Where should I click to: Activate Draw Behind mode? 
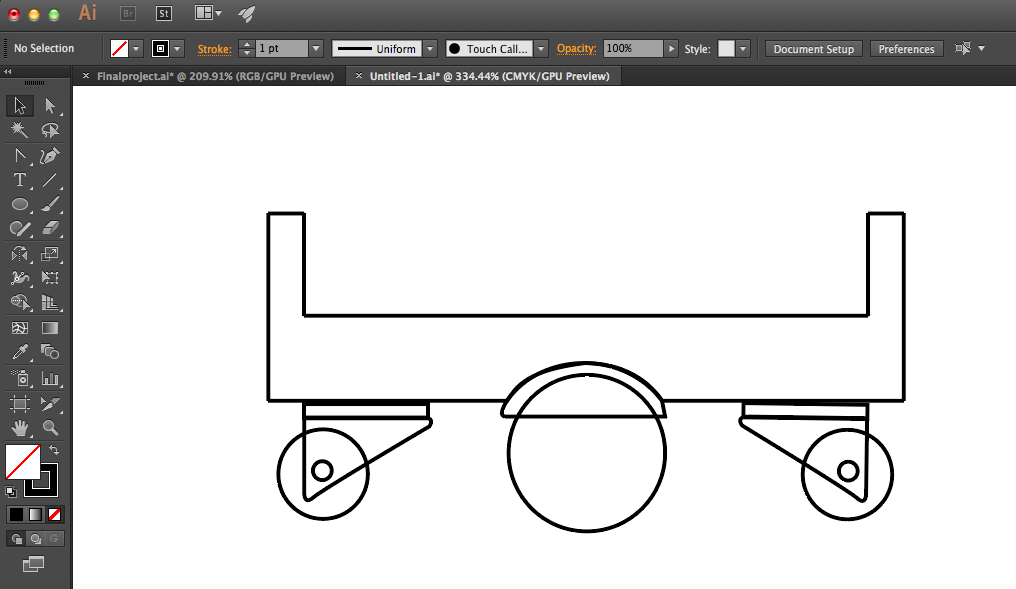36,538
